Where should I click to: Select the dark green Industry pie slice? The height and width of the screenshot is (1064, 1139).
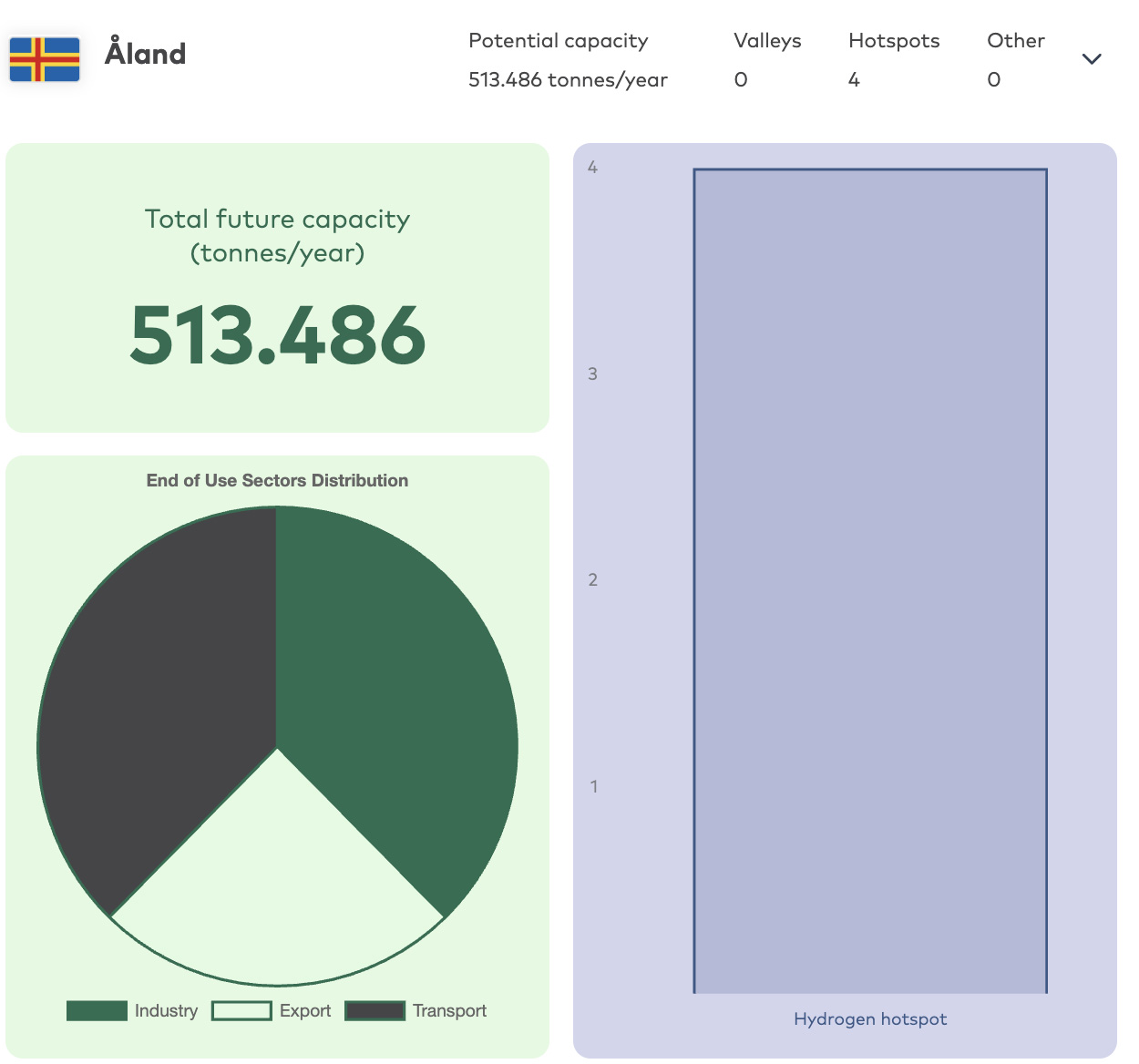click(x=392, y=692)
